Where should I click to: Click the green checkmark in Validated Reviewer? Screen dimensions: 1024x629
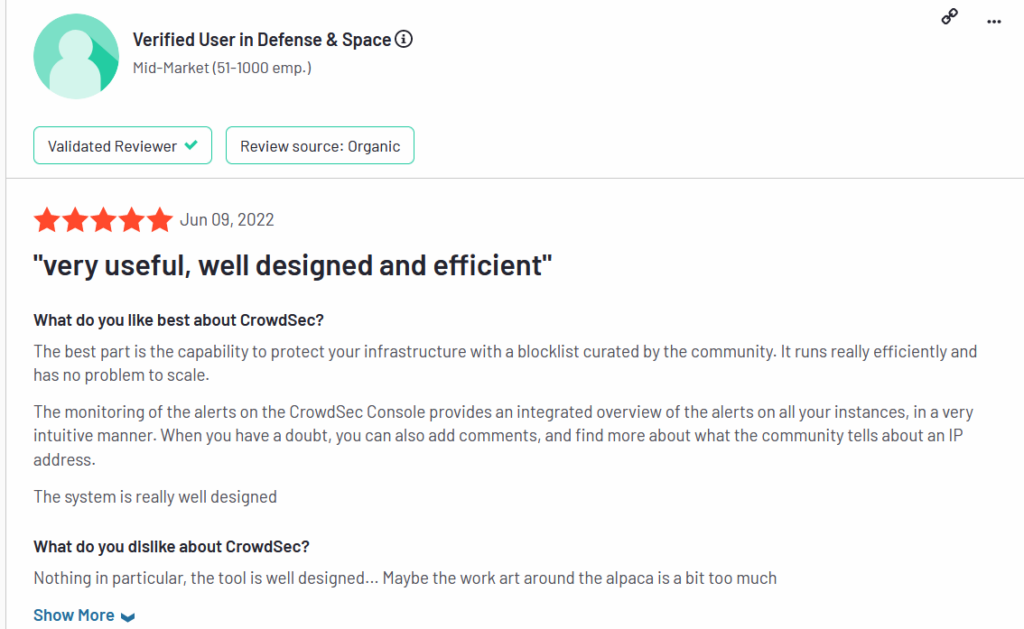[191, 146]
